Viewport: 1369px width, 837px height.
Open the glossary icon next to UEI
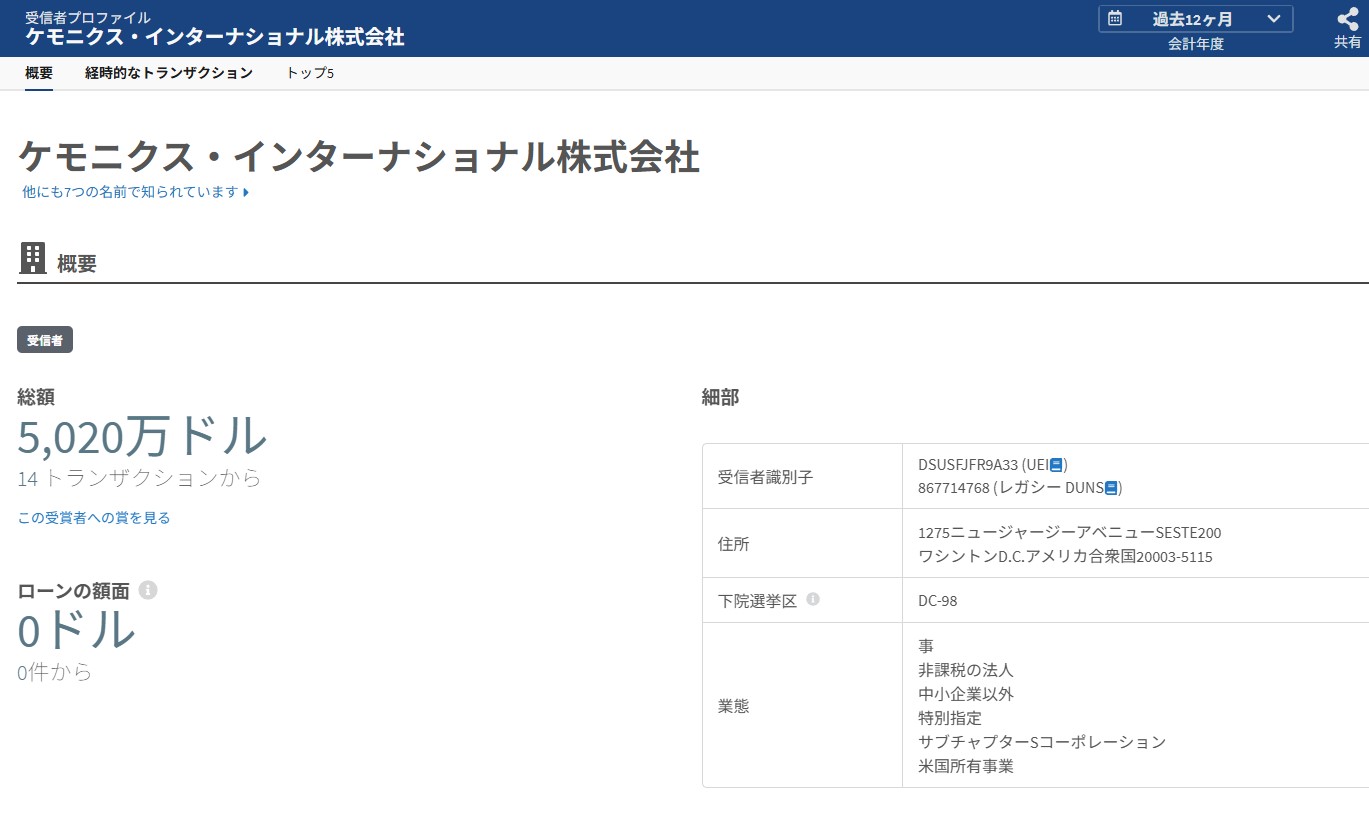click(x=1056, y=464)
